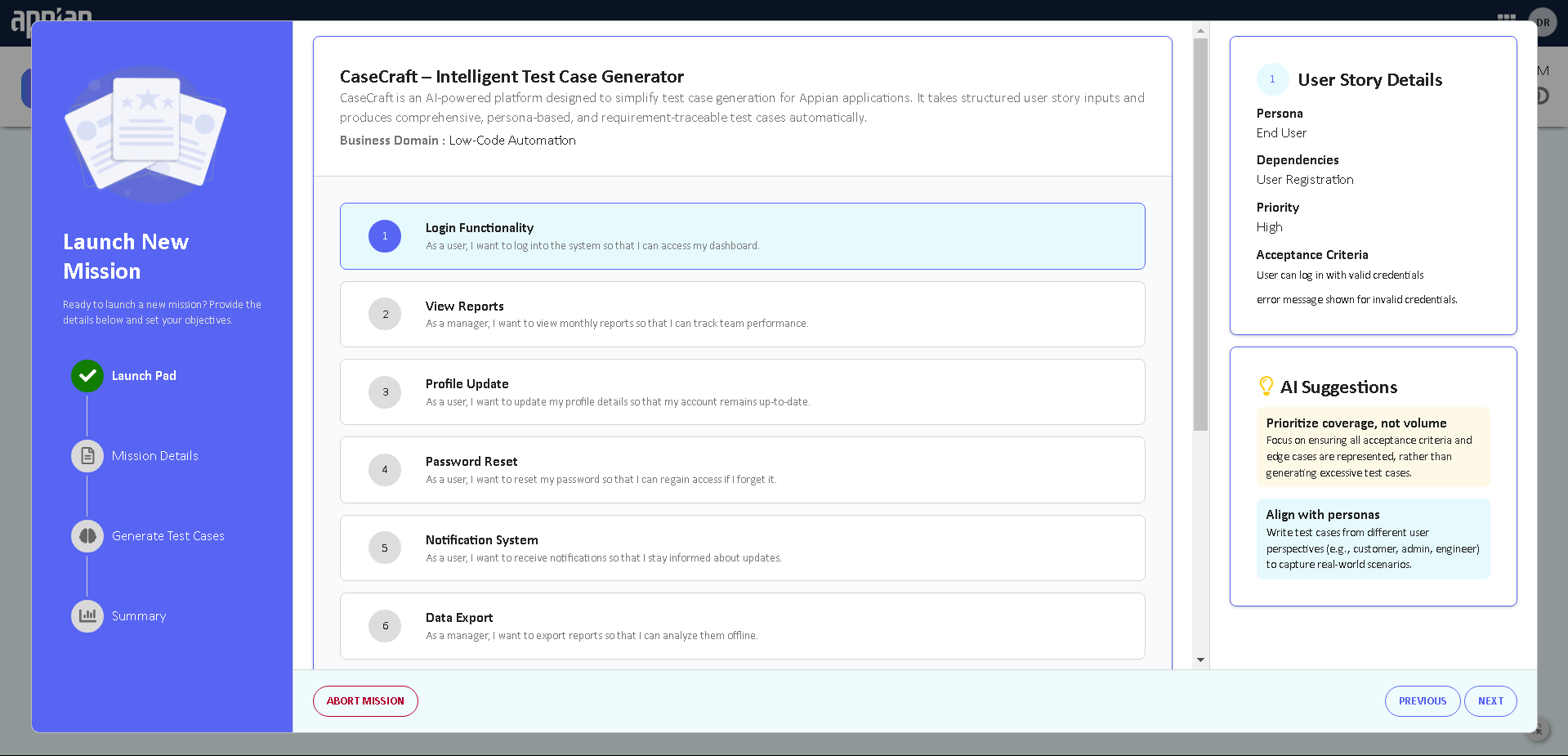1568x756 pixels.
Task: Jump to the Generate Test Cases step
Action: tap(168, 536)
